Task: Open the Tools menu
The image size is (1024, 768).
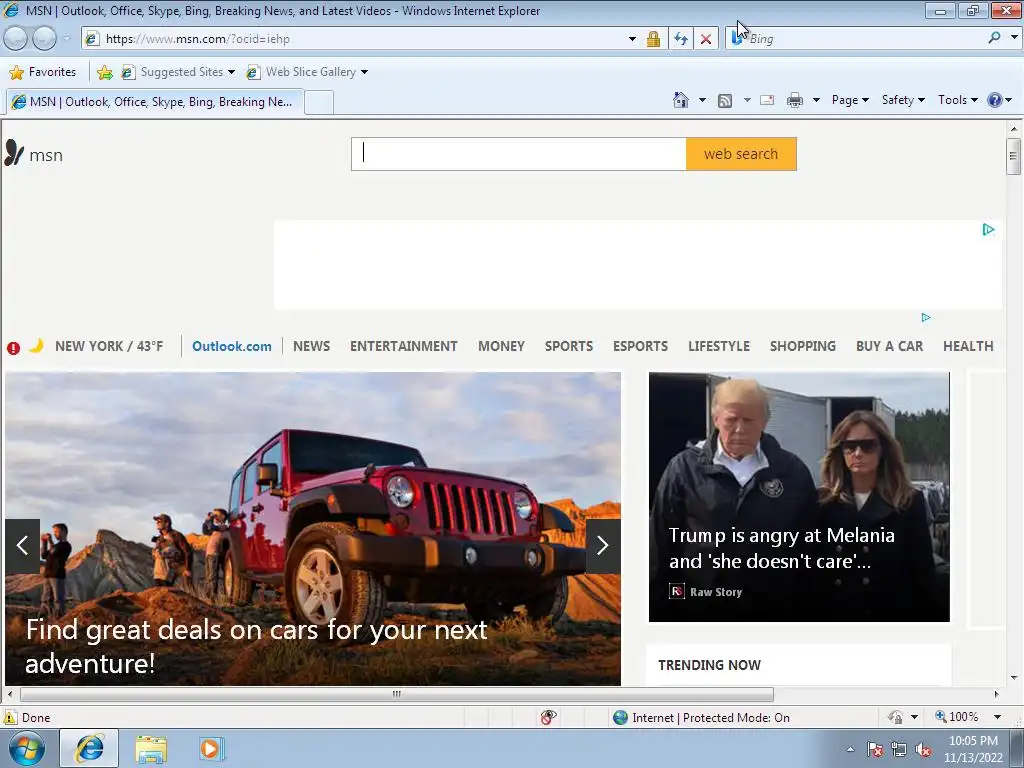Action: pos(958,100)
